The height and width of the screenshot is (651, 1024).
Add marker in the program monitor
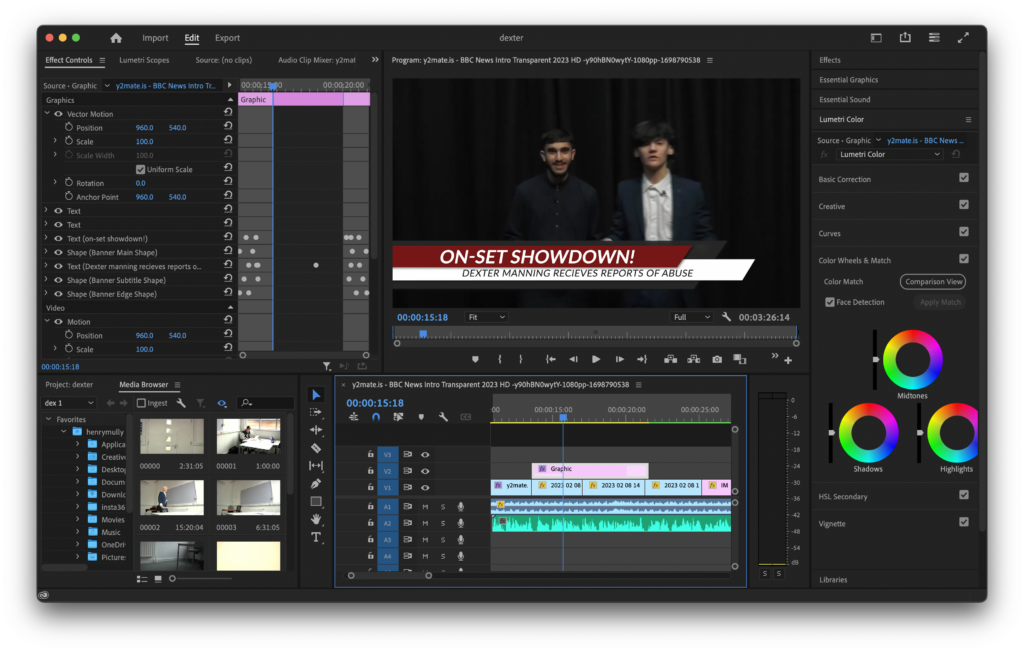point(475,359)
